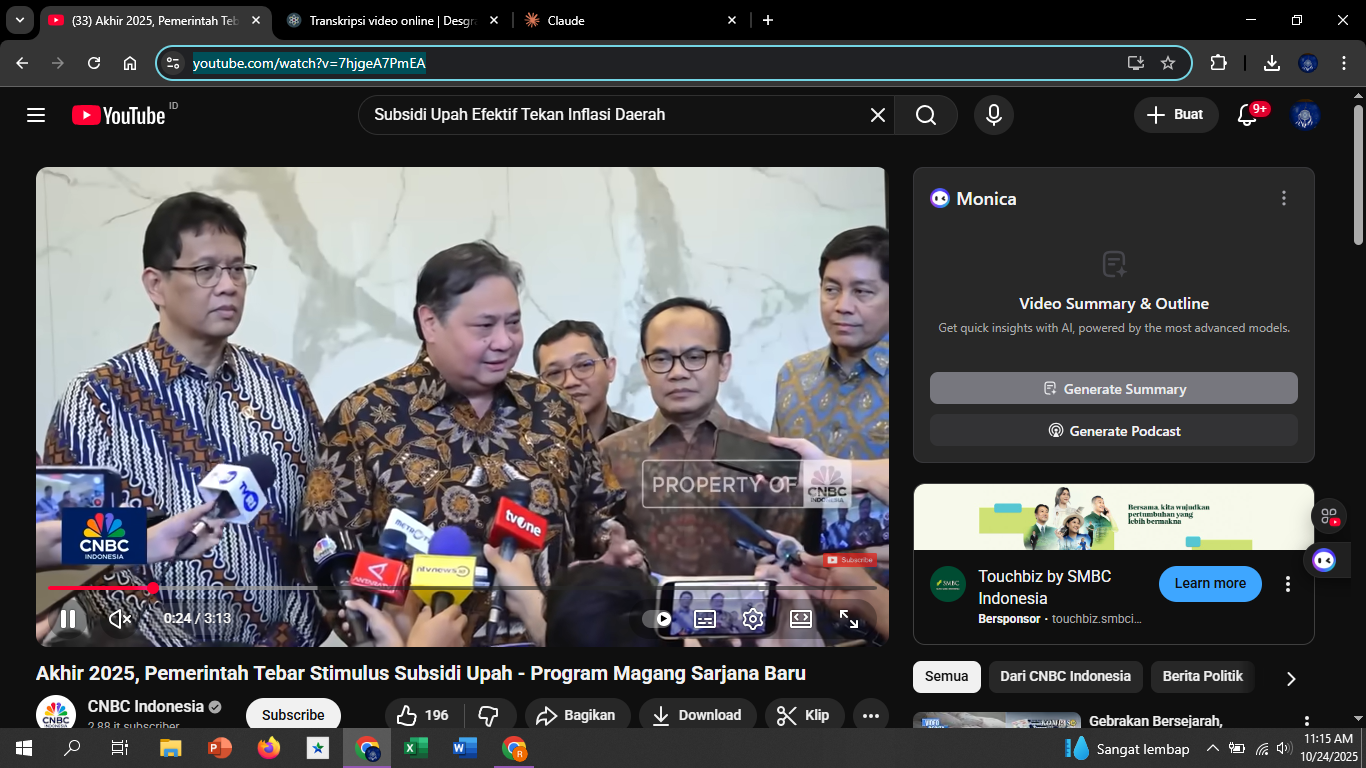This screenshot has width=1366, height=768.
Task: Click the Monica floating sidebar icon
Action: coord(1324,560)
